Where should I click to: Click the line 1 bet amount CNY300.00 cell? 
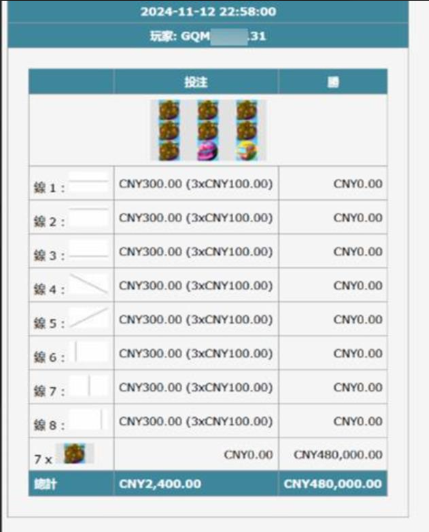point(196,184)
